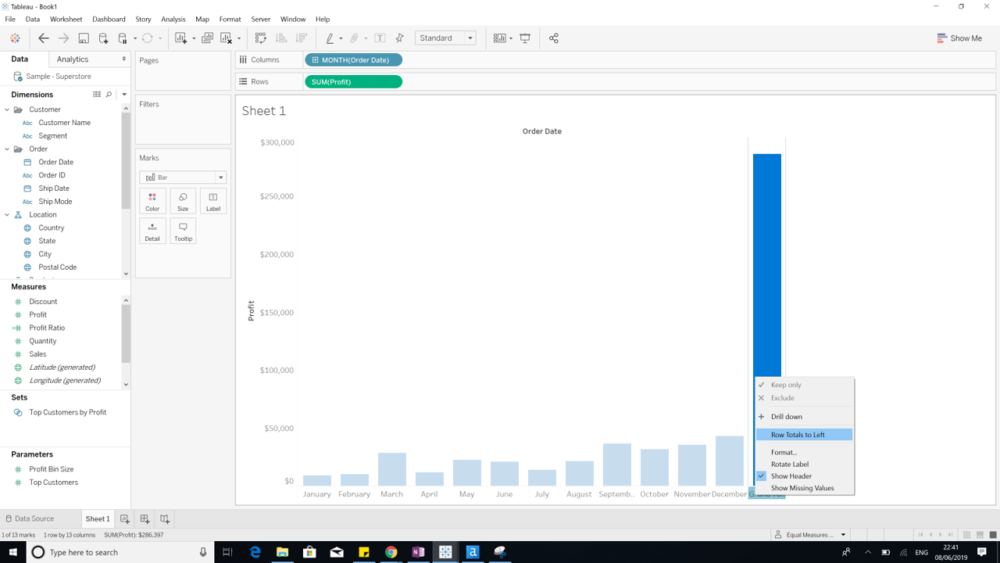1000x563 pixels.
Task: Click the Highlight pen icon
Action: pyautogui.click(x=330, y=38)
